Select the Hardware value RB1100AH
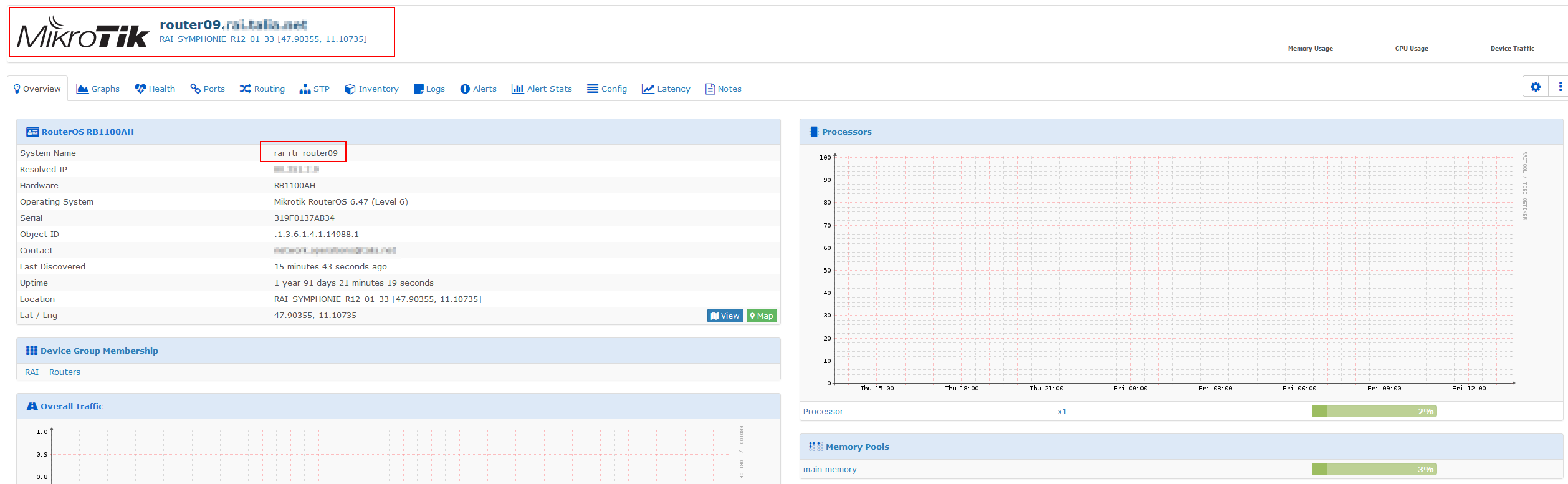The width and height of the screenshot is (1568, 484). (295, 185)
